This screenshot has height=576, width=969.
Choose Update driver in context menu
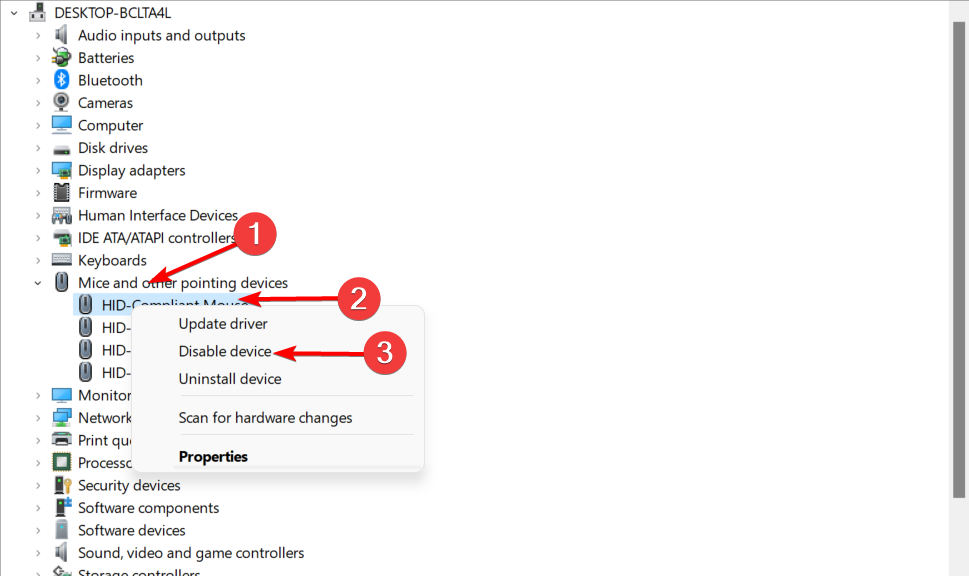[223, 324]
